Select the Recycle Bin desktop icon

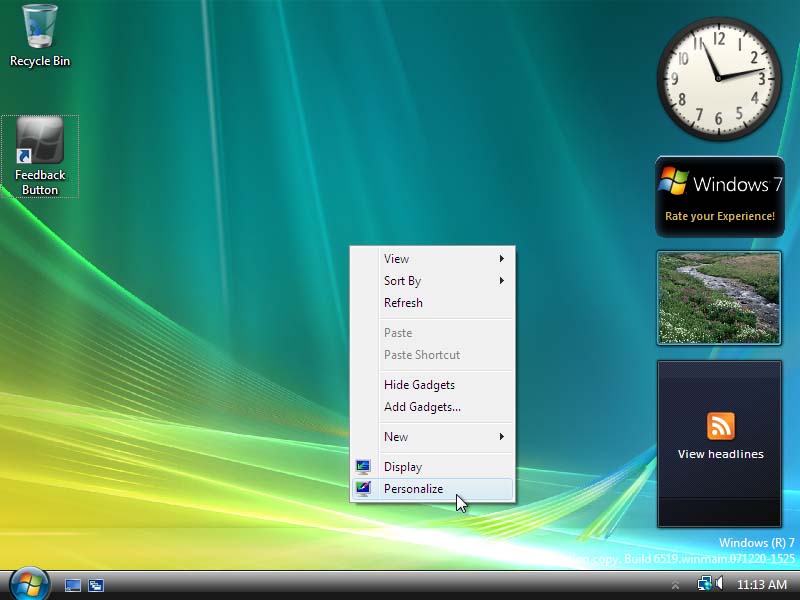(x=40, y=36)
